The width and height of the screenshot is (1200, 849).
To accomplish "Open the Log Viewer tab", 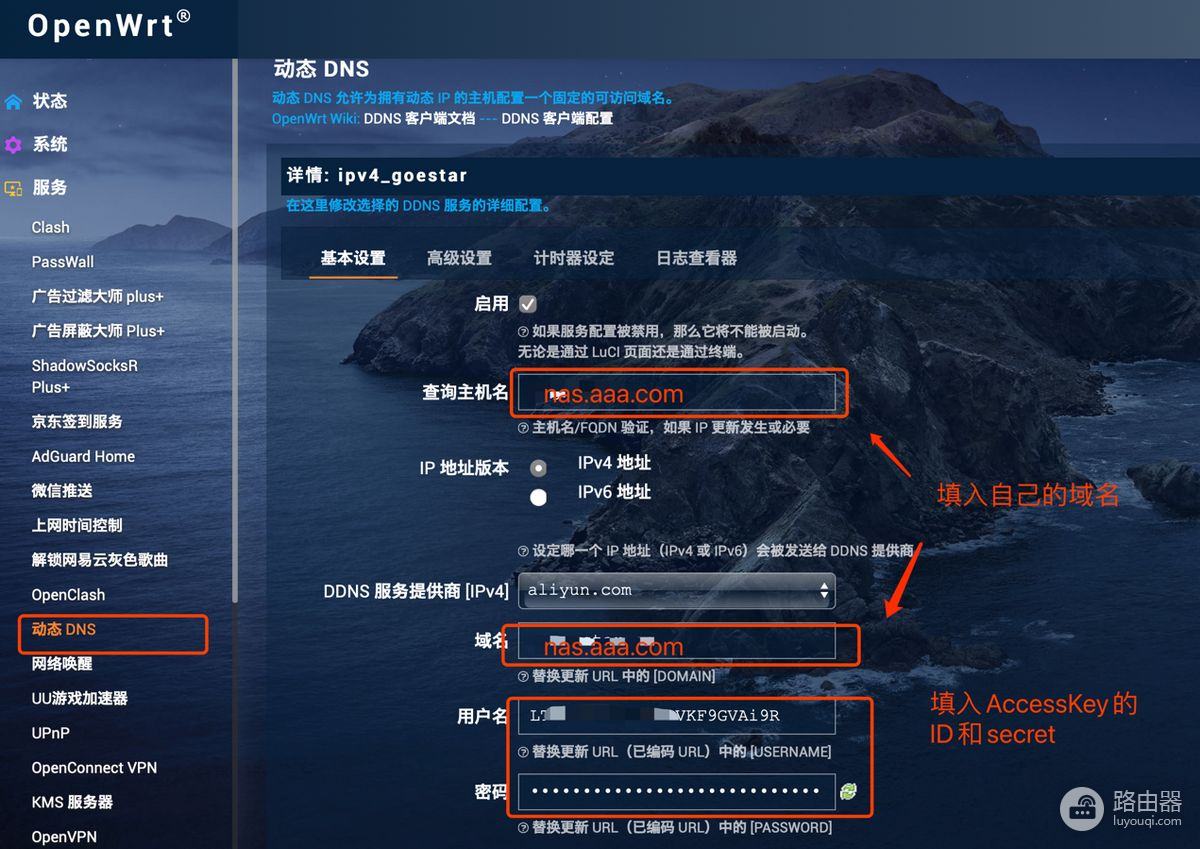I will click(x=697, y=258).
